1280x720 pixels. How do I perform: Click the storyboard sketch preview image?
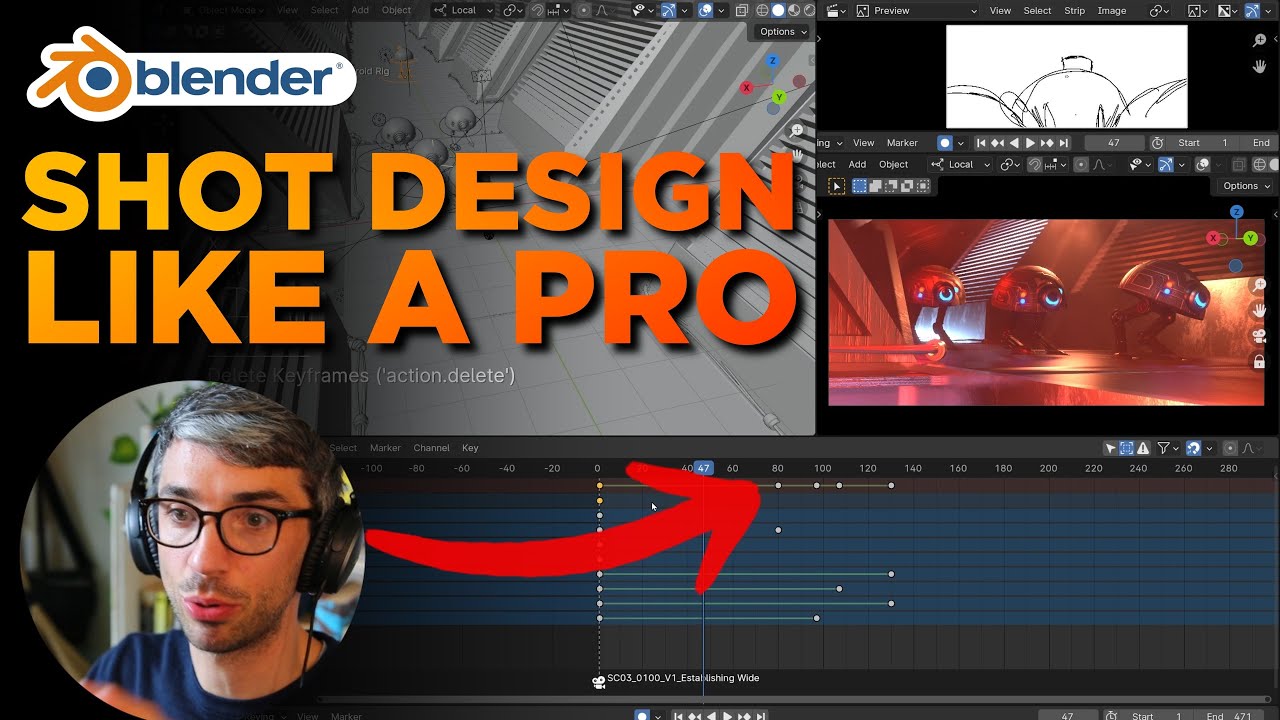(x=1066, y=76)
